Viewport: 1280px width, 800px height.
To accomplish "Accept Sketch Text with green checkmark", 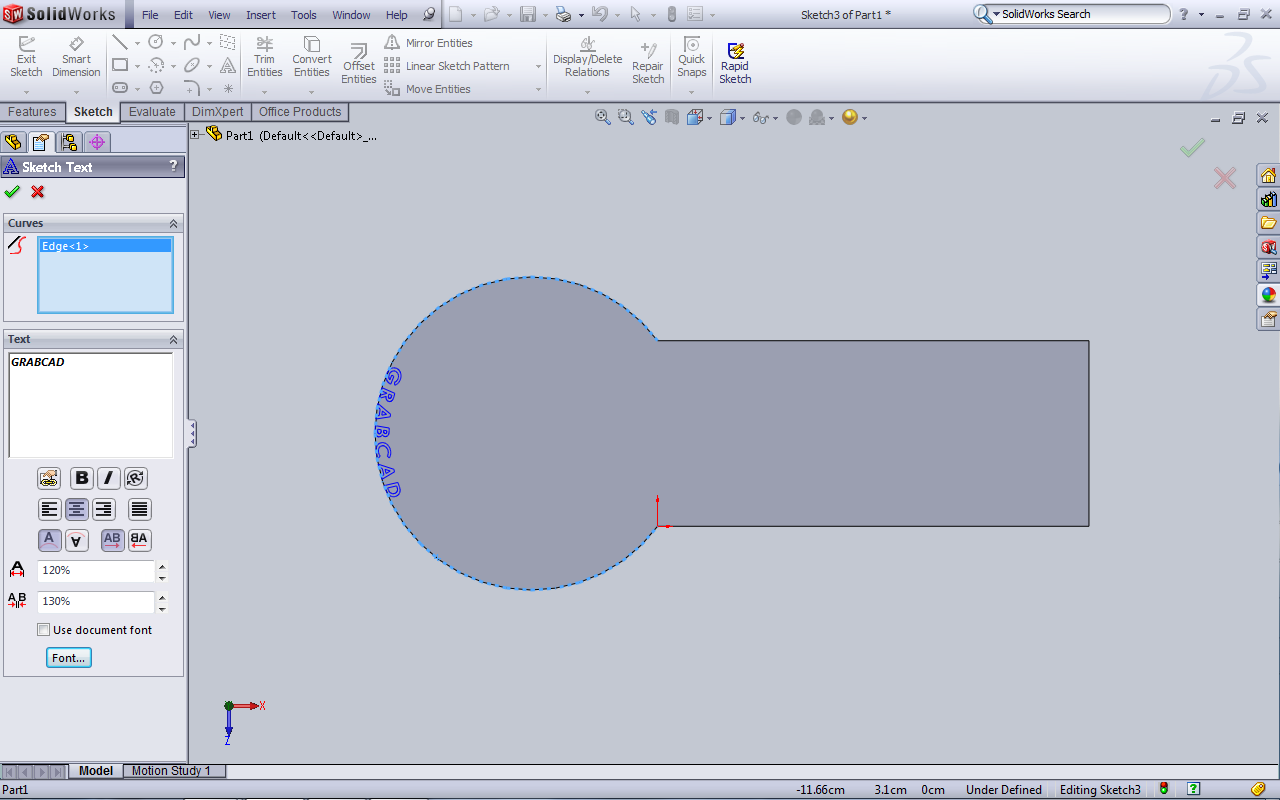I will point(12,192).
